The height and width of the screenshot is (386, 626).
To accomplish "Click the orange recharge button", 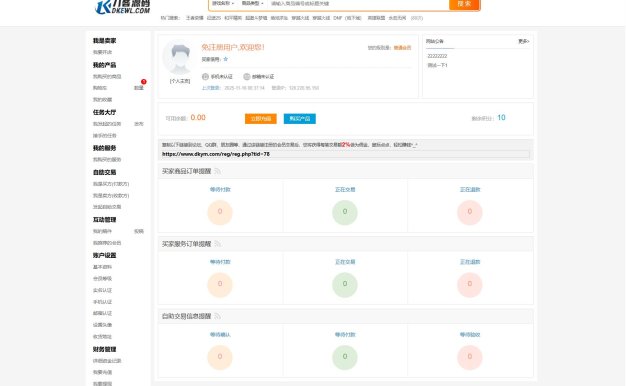I will coord(261,119).
